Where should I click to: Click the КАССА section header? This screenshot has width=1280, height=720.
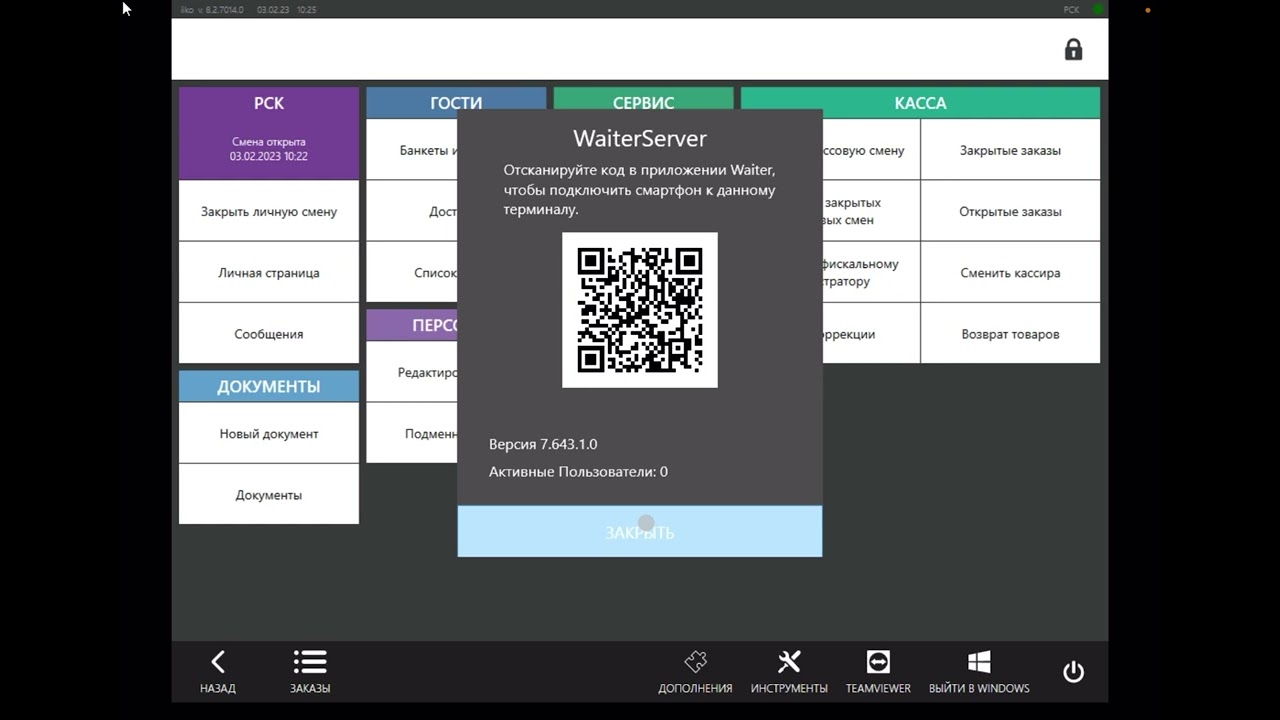(920, 102)
